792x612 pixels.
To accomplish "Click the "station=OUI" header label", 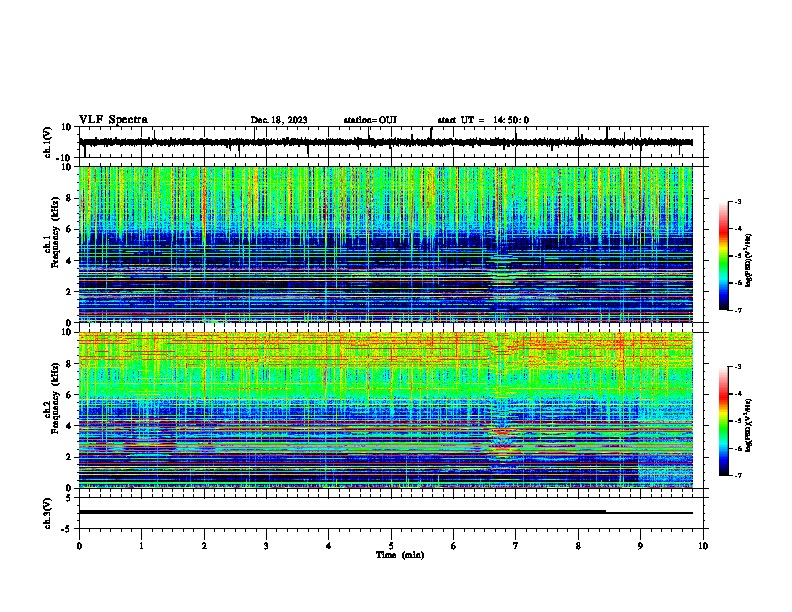I will (370, 120).
